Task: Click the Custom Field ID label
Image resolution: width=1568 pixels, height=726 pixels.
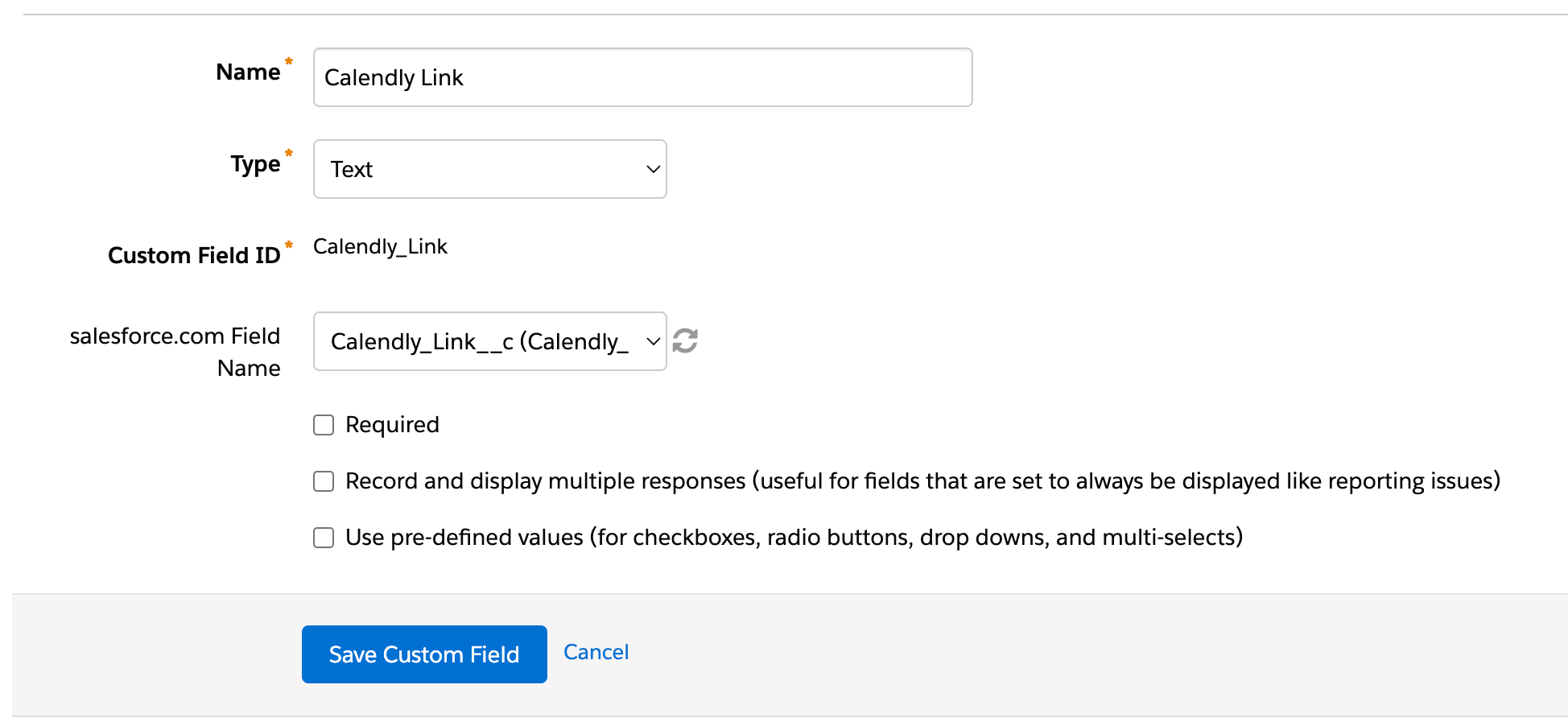Action: pos(194,256)
